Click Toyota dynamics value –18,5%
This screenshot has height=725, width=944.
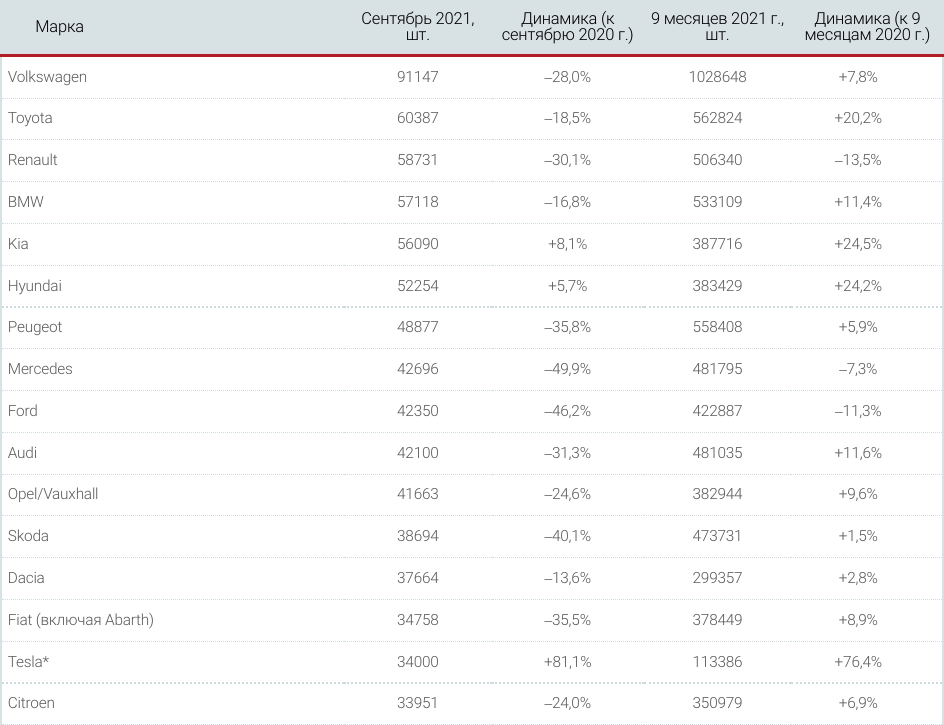coord(567,118)
